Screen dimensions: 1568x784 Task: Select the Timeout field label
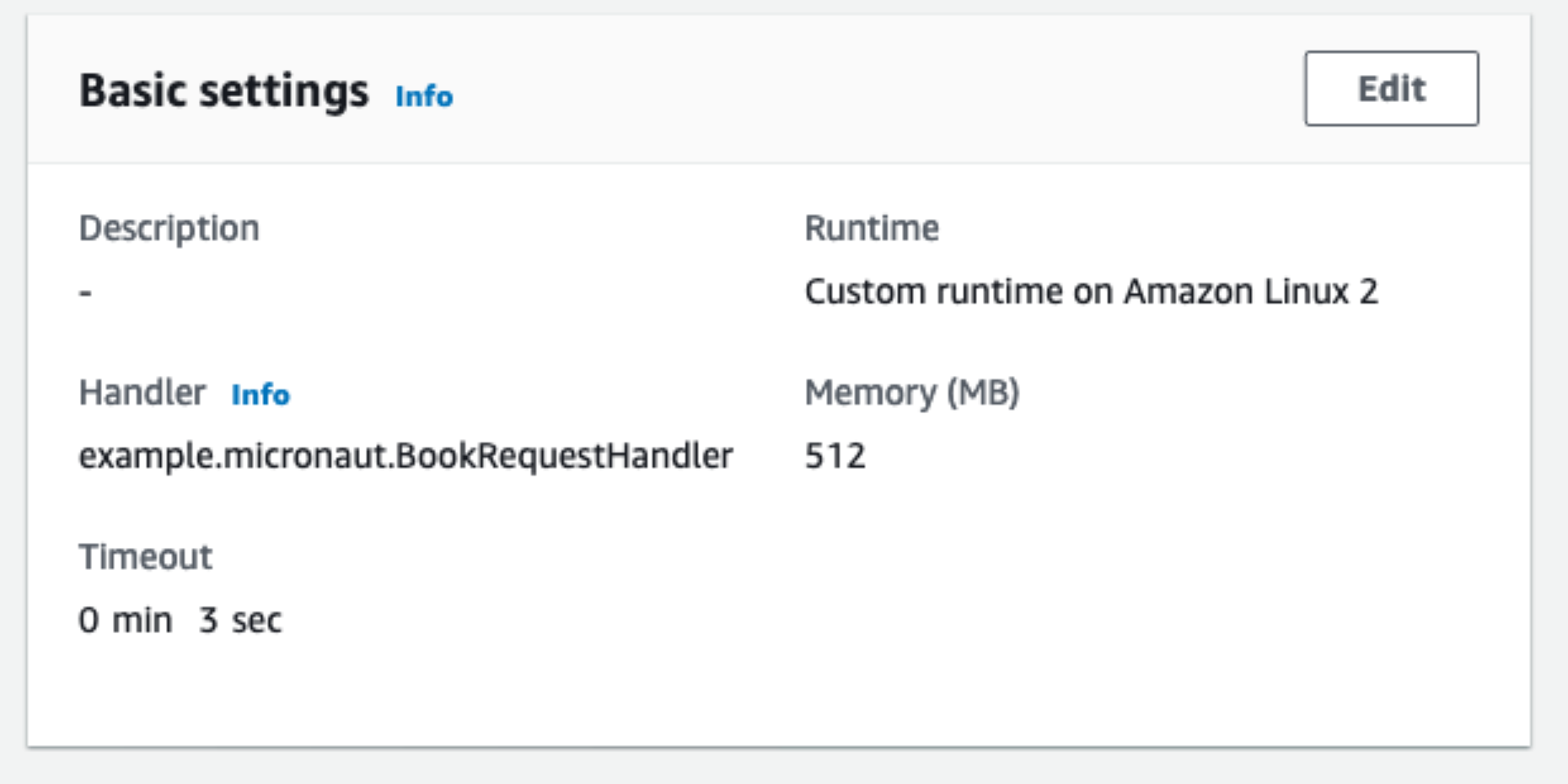[x=145, y=557]
